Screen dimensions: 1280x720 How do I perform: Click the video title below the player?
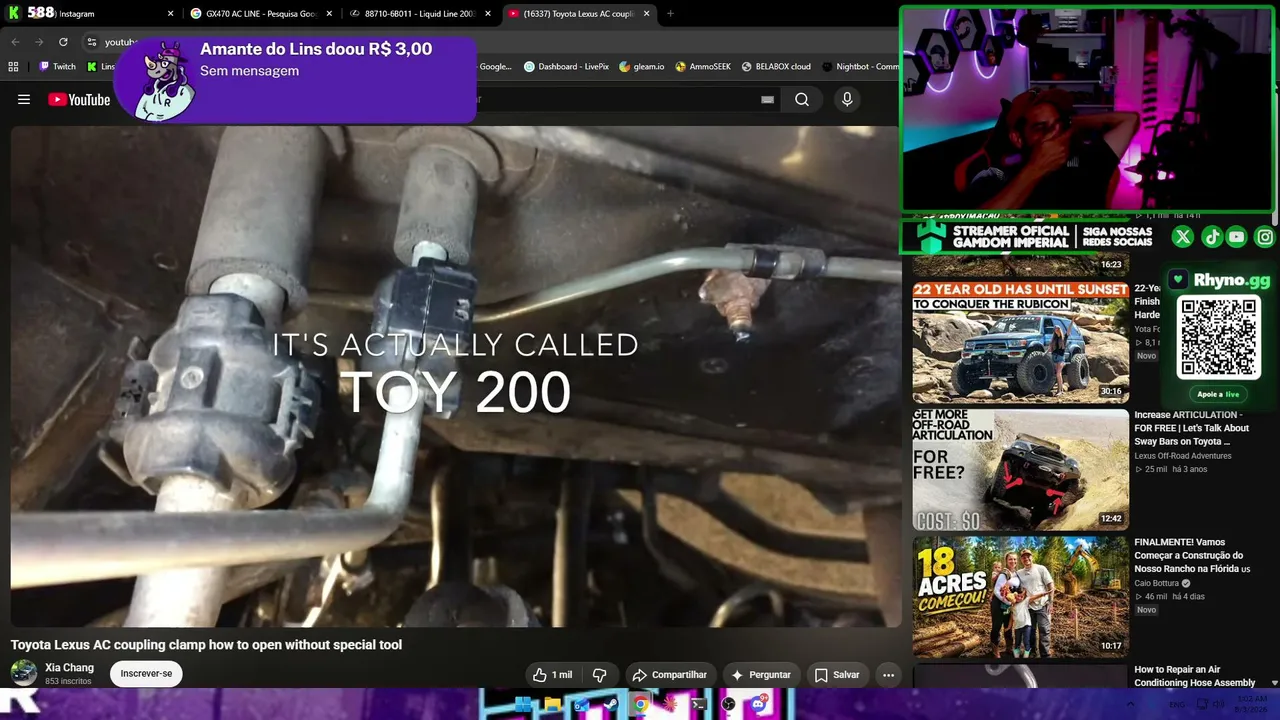click(206, 645)
